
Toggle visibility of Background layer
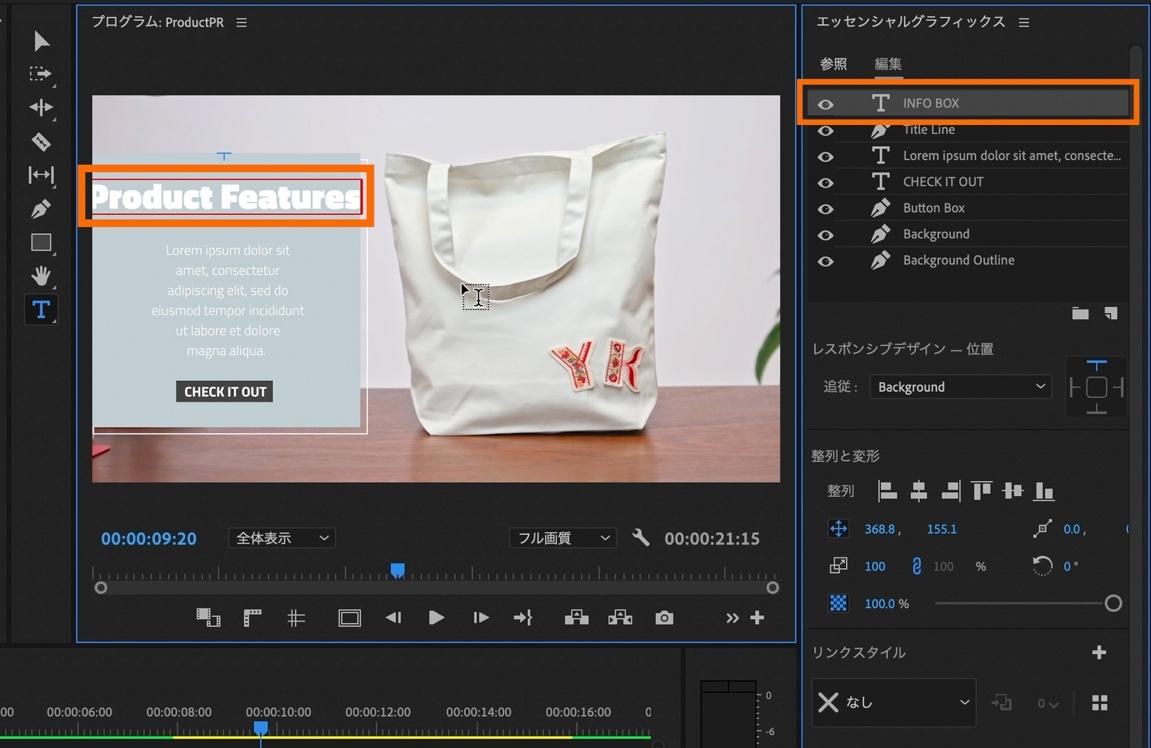(825, 235)
